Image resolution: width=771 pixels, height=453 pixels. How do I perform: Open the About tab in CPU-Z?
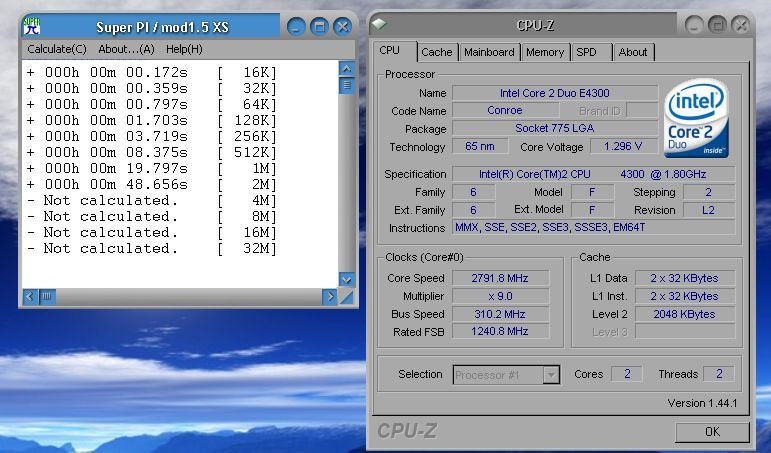633,52
